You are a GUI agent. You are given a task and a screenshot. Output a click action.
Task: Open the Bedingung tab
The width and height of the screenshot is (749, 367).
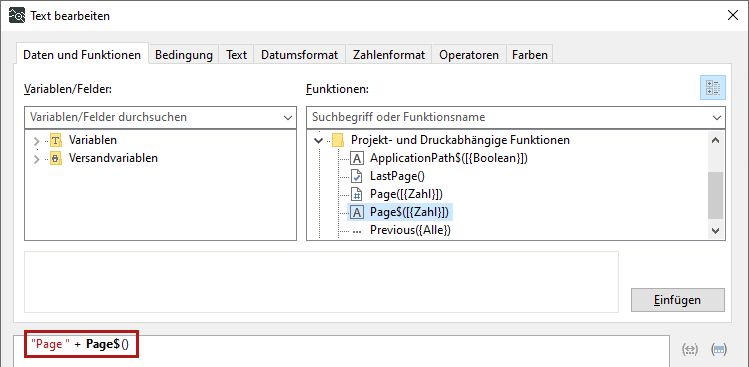tap(184, 55)
